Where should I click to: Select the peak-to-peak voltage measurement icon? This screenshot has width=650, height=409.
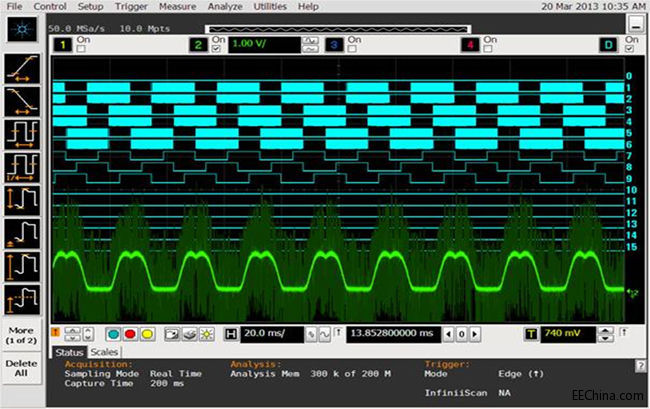[22, 199]
